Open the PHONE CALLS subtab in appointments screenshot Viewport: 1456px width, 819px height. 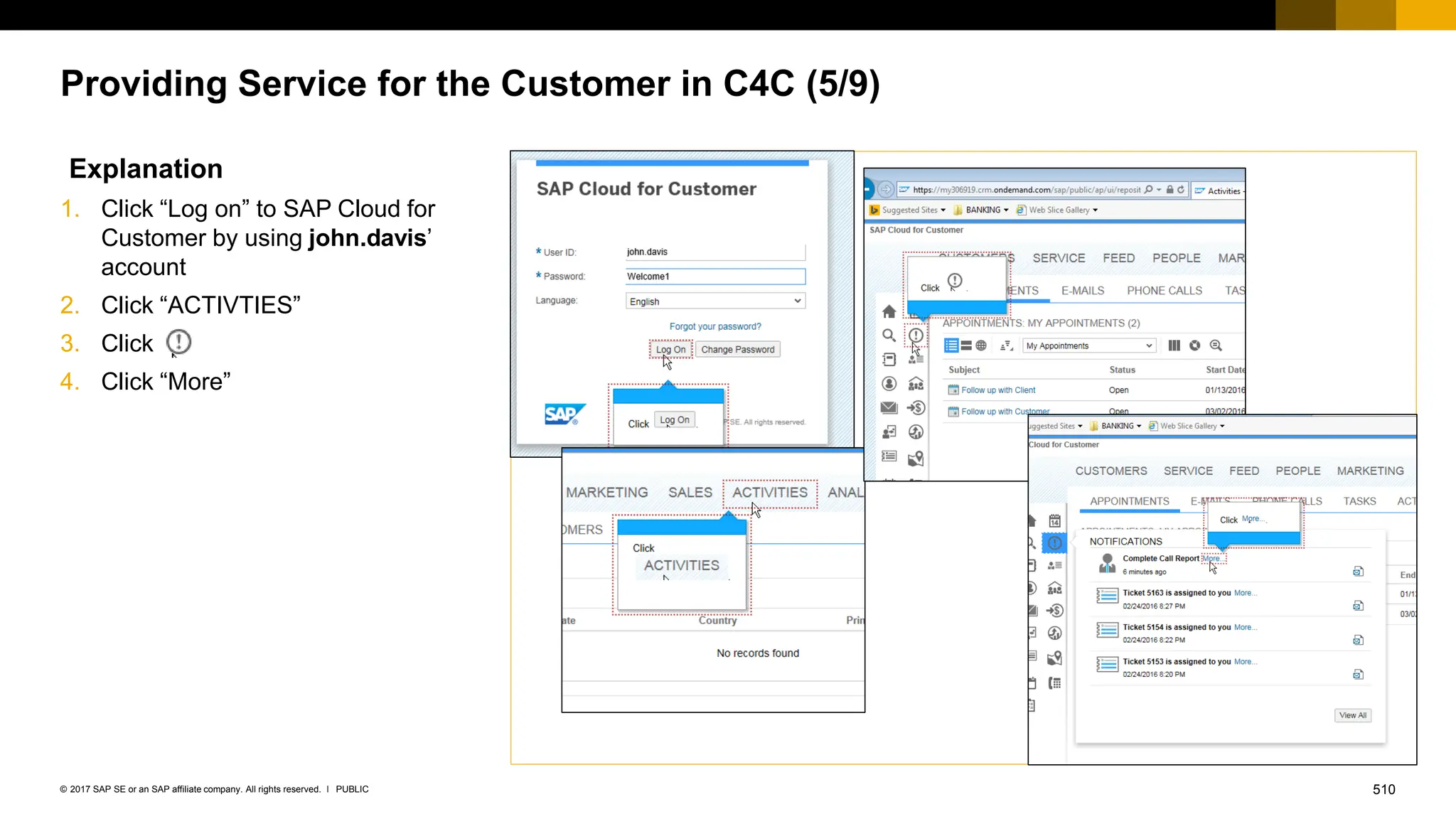(1165, 291)
